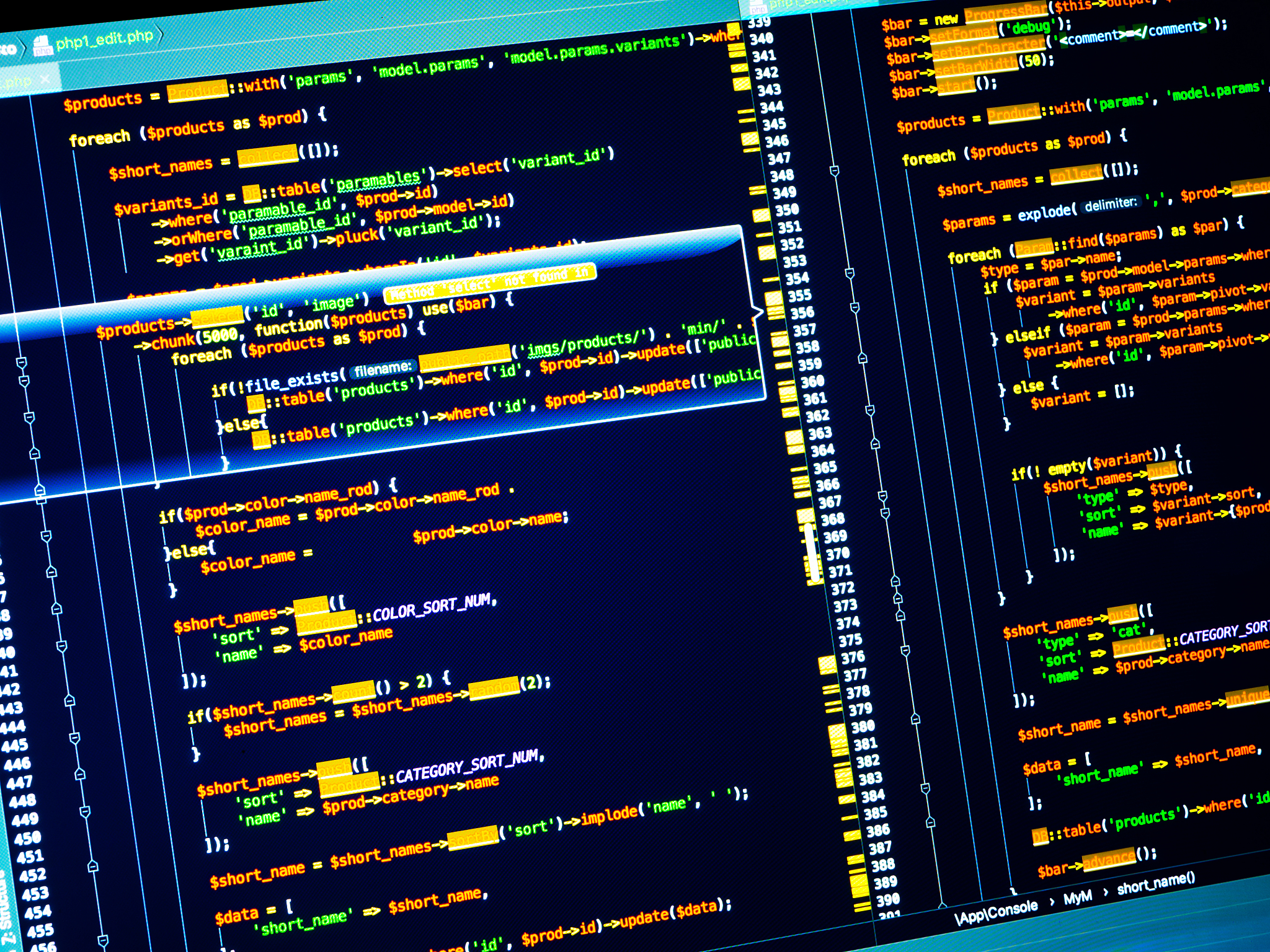
Task: Click line number 360 in the gutter
Action: tap(812, 381)
